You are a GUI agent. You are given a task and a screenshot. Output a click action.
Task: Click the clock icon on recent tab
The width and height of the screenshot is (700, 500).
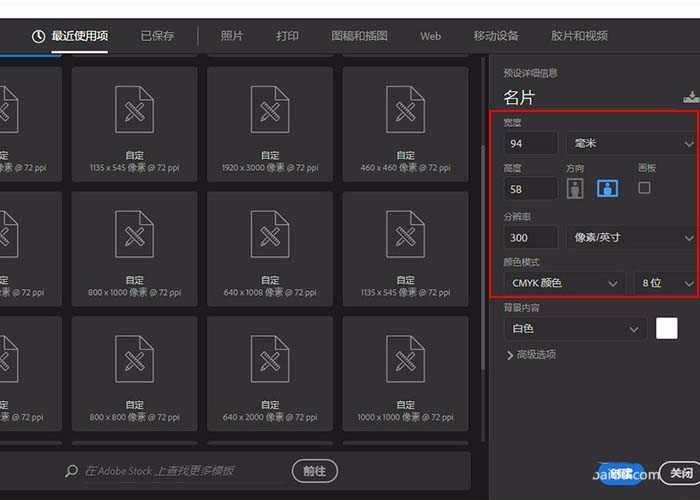coord(39,36)
